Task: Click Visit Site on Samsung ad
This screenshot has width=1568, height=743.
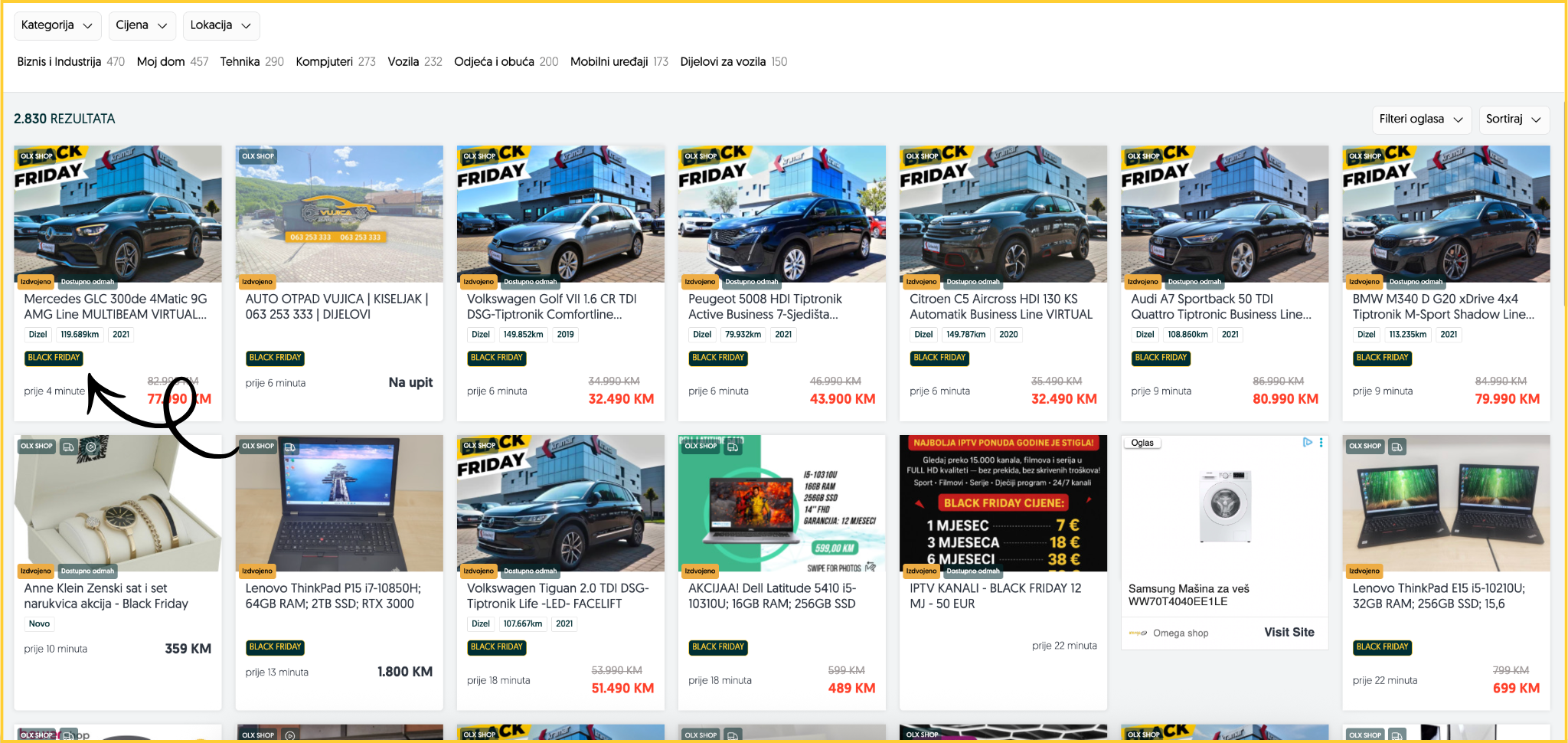Action: 1289,633
